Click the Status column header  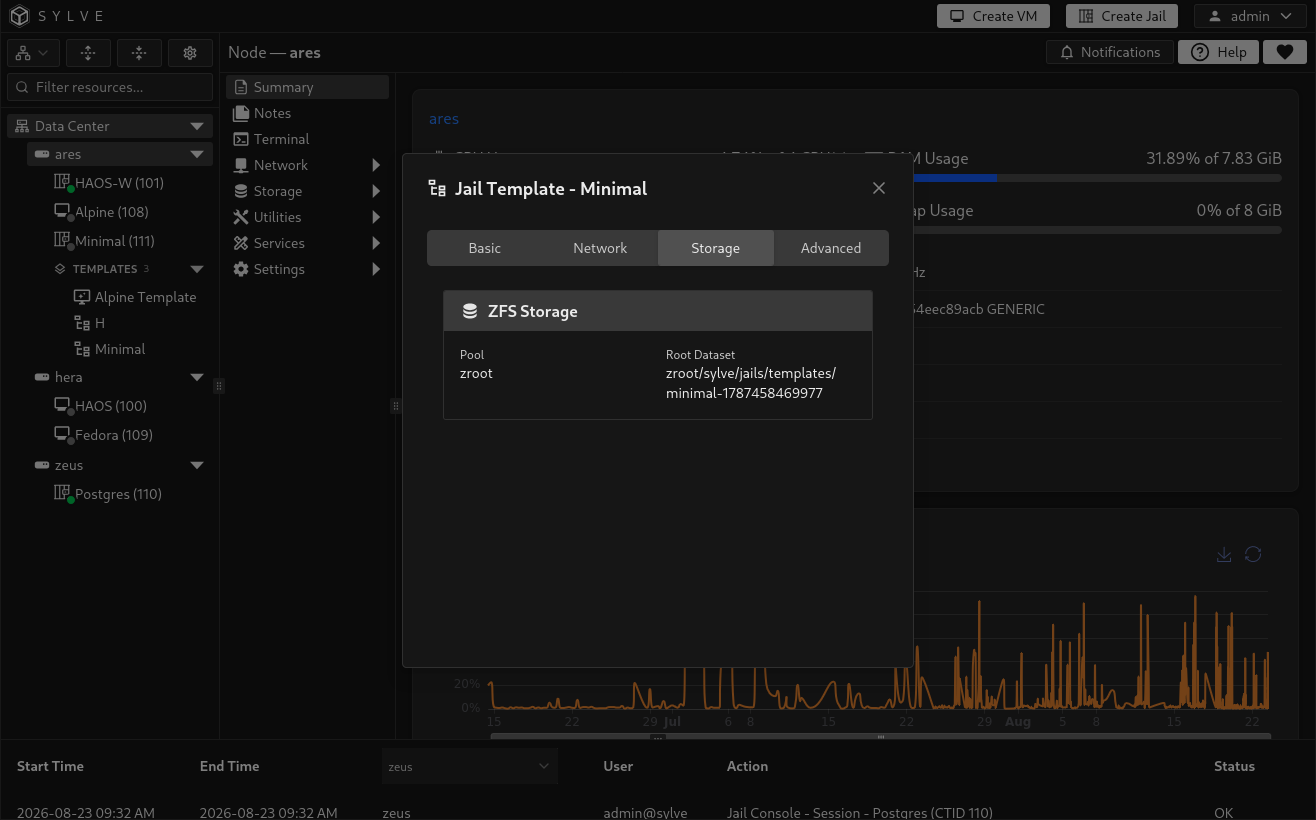point(1234,766)
